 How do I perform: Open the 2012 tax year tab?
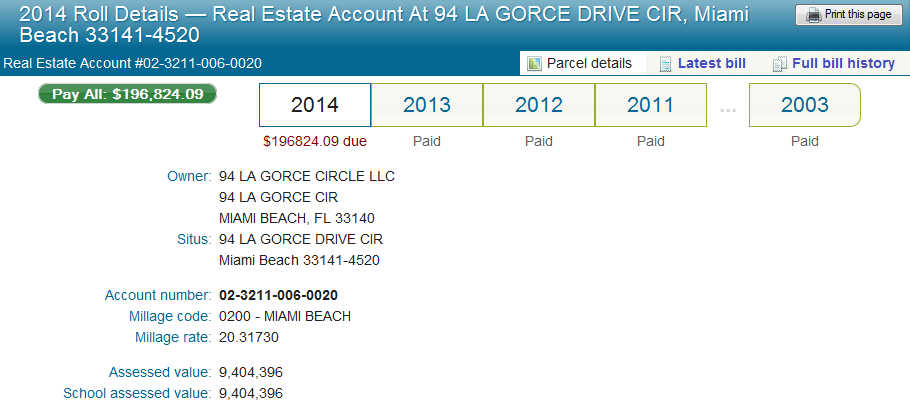pyautogui.click(x=539, y=105)
